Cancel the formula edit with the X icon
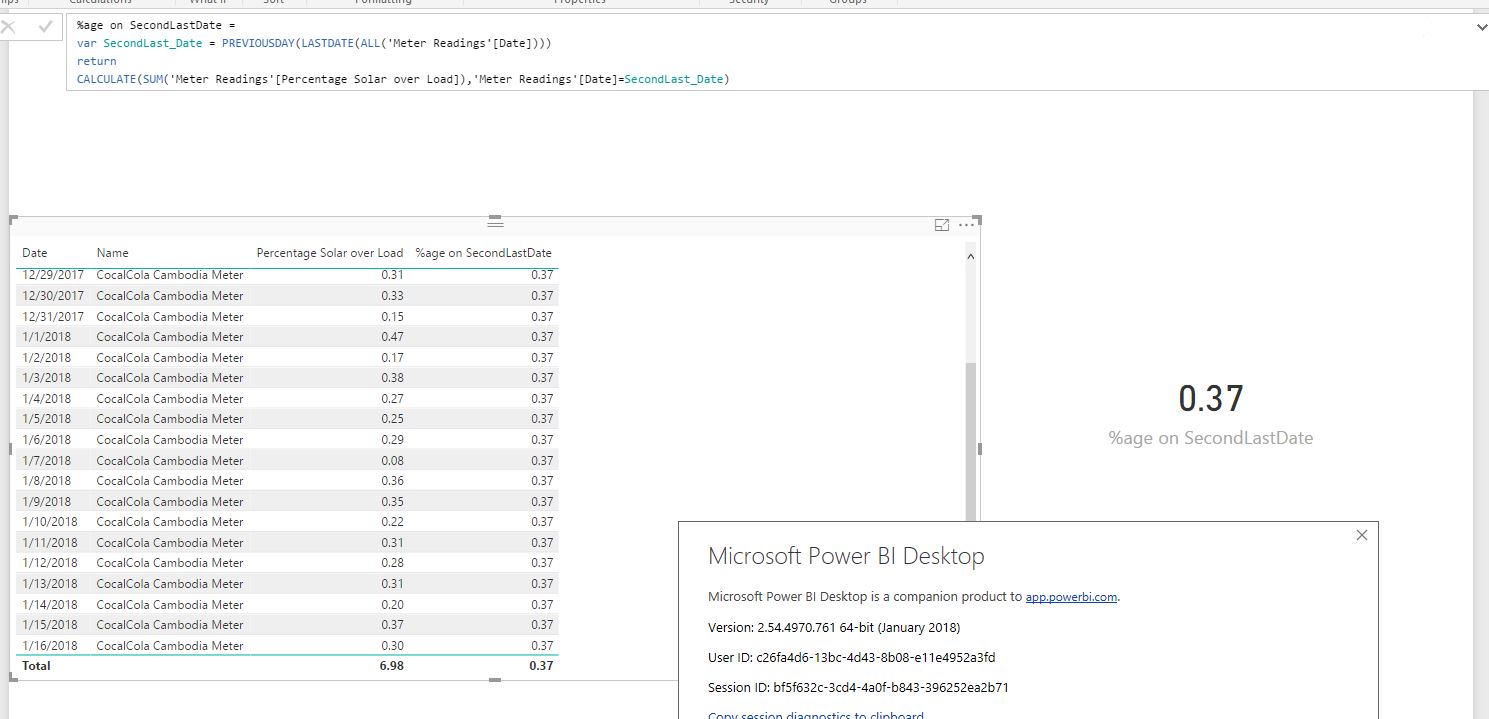This screenshot has height=719, width=1489. click(8, 27)
